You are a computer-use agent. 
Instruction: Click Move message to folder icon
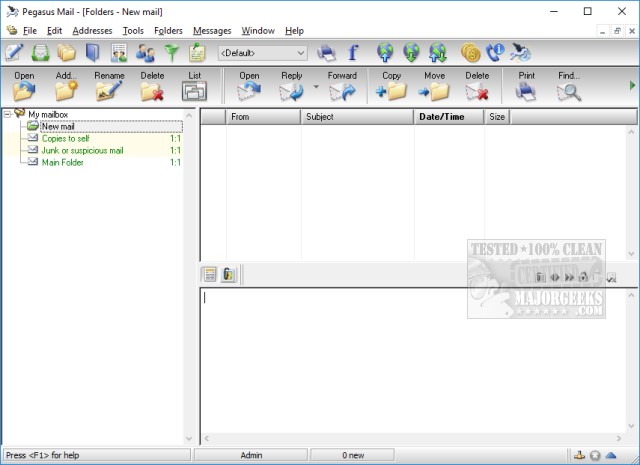[x=434, y=91]
